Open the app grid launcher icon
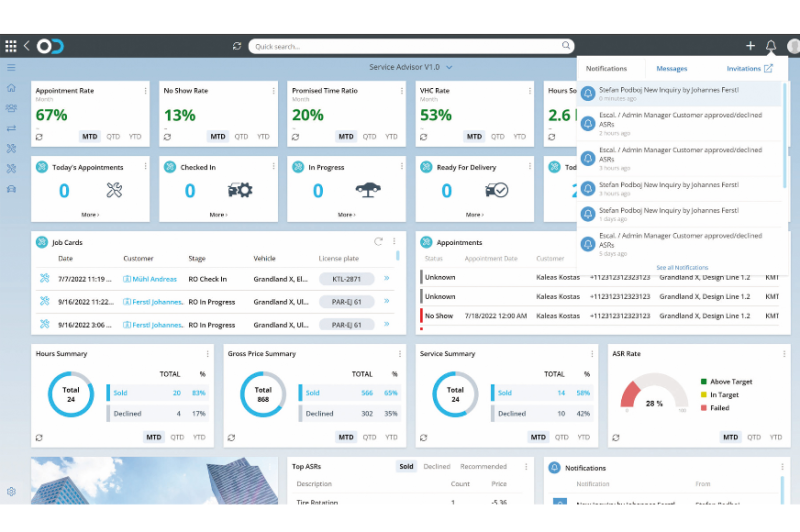Viewport: 800px width, 532px height. tap(11, 46)
